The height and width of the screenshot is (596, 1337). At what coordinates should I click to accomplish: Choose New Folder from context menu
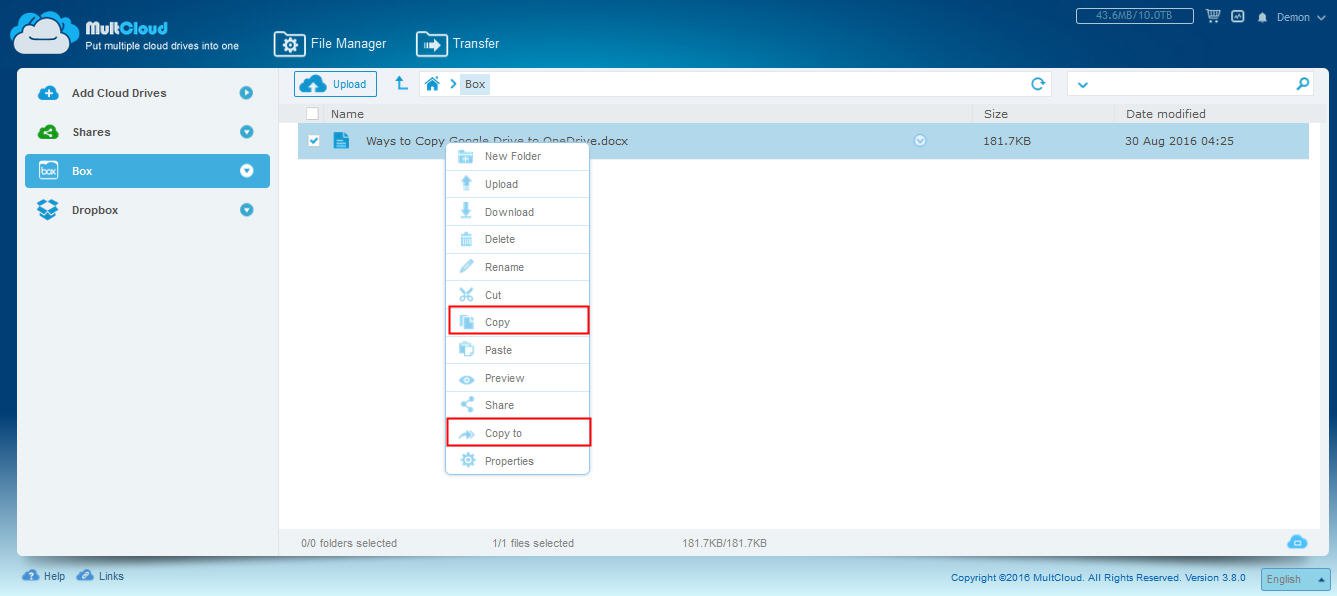[x=517, y=157]
